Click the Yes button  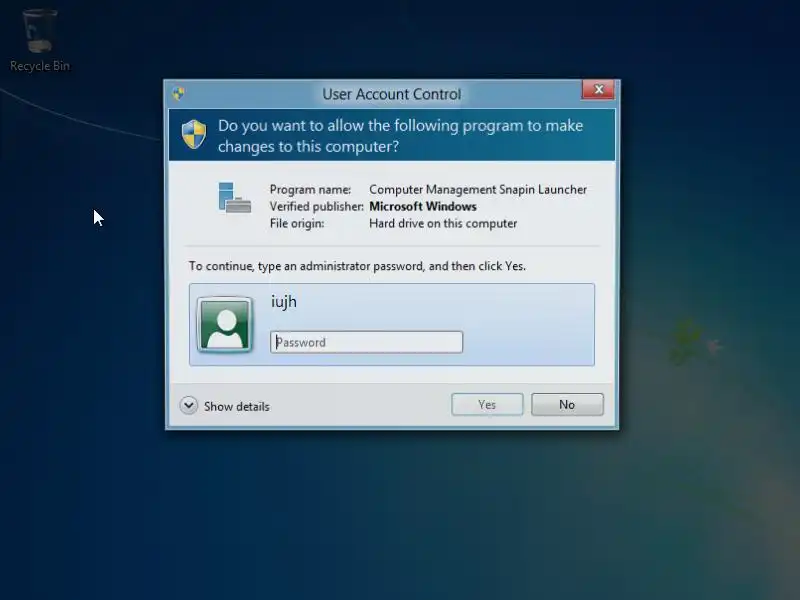[487, 405]
